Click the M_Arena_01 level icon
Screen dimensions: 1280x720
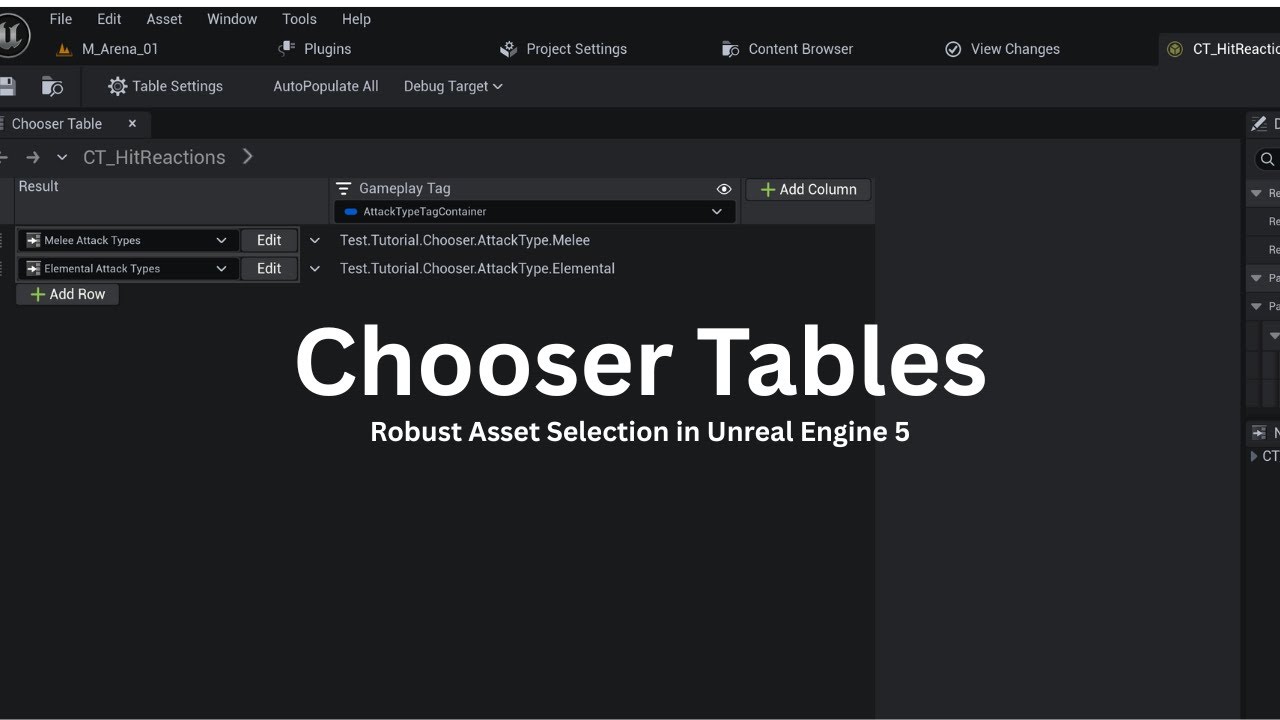click(65, 49)
